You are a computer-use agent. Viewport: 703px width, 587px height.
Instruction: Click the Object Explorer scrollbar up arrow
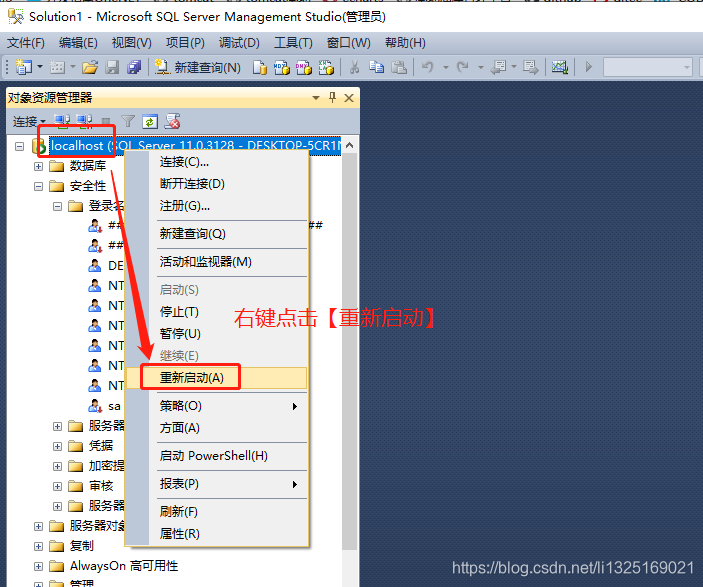click(350, 145)
